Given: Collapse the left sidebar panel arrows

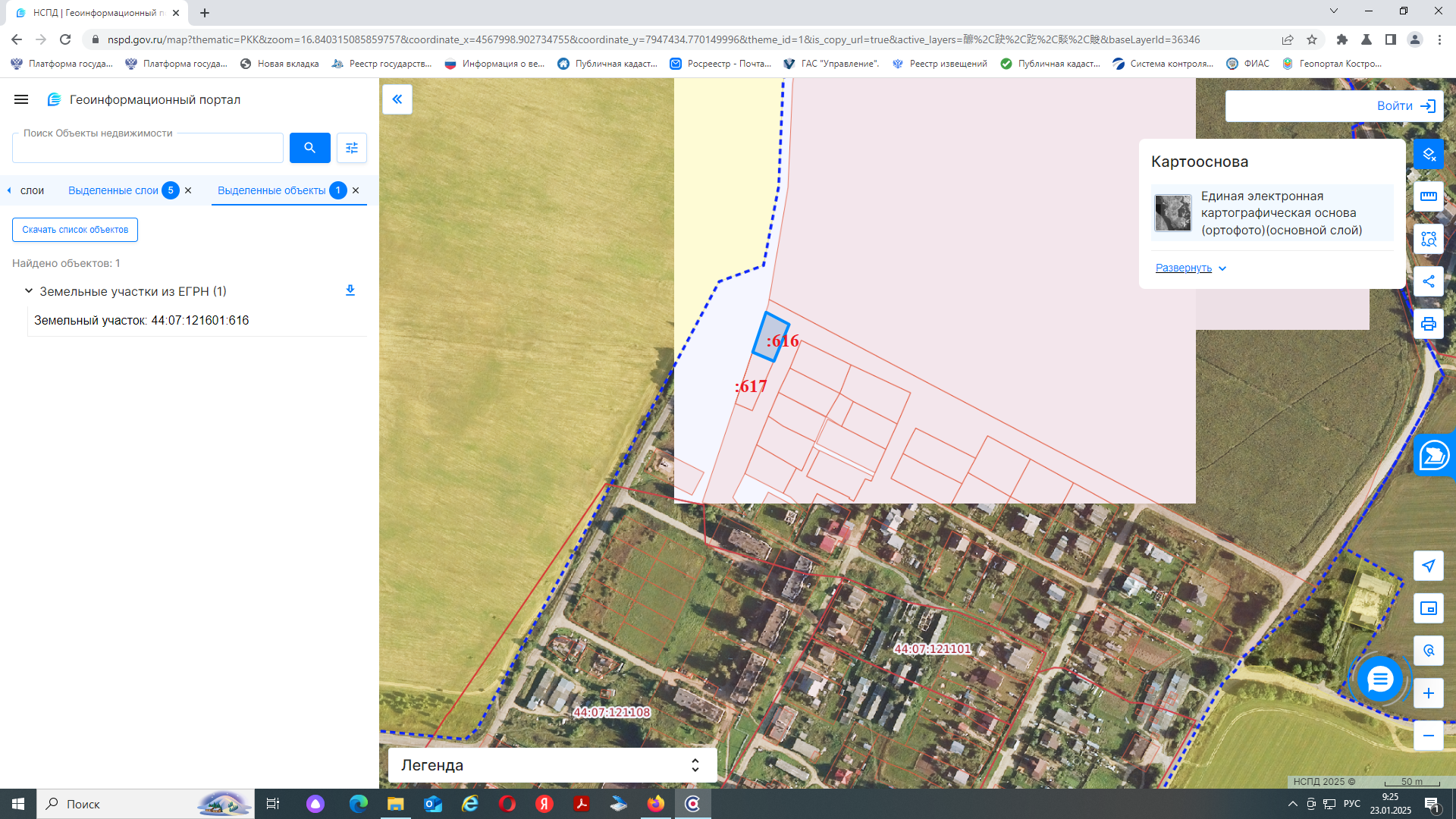Looking at the screenshot, I should pos(397,99).
